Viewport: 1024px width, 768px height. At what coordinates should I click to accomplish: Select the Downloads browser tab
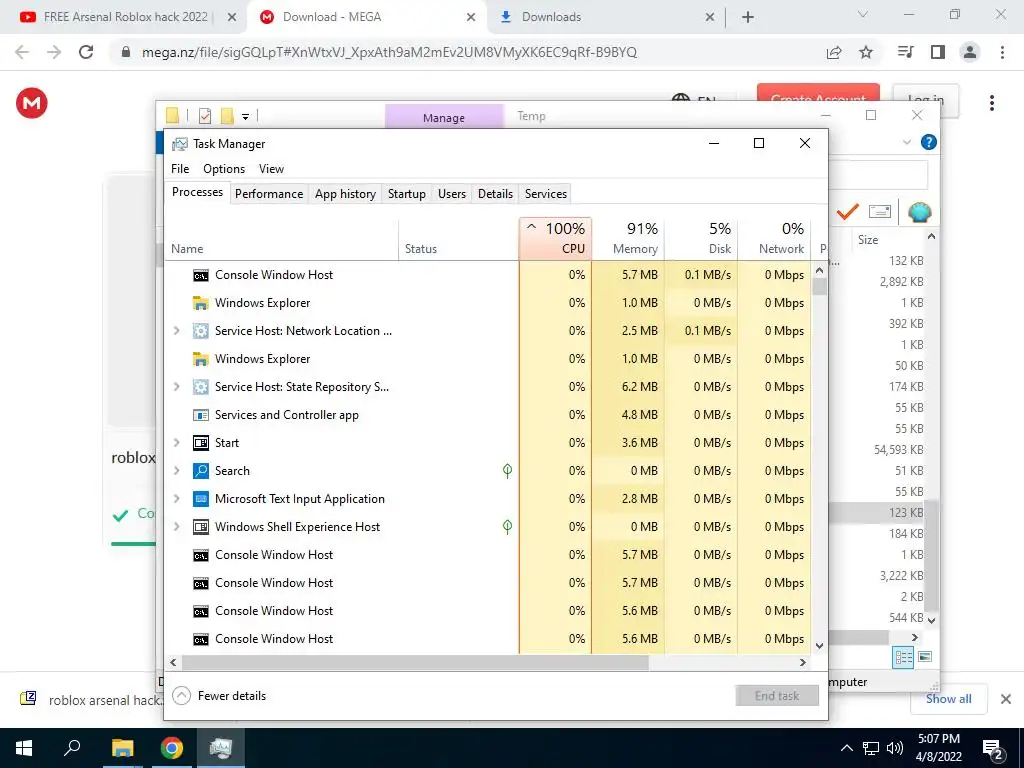pos(607,17)
